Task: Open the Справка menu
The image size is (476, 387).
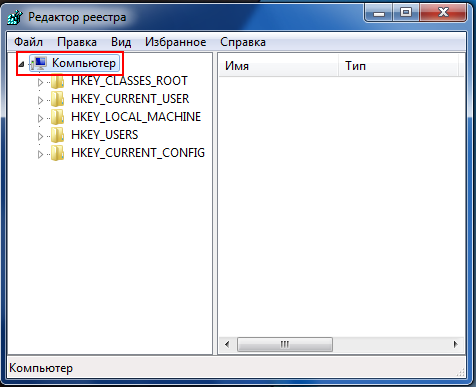Action: [243, 42]
